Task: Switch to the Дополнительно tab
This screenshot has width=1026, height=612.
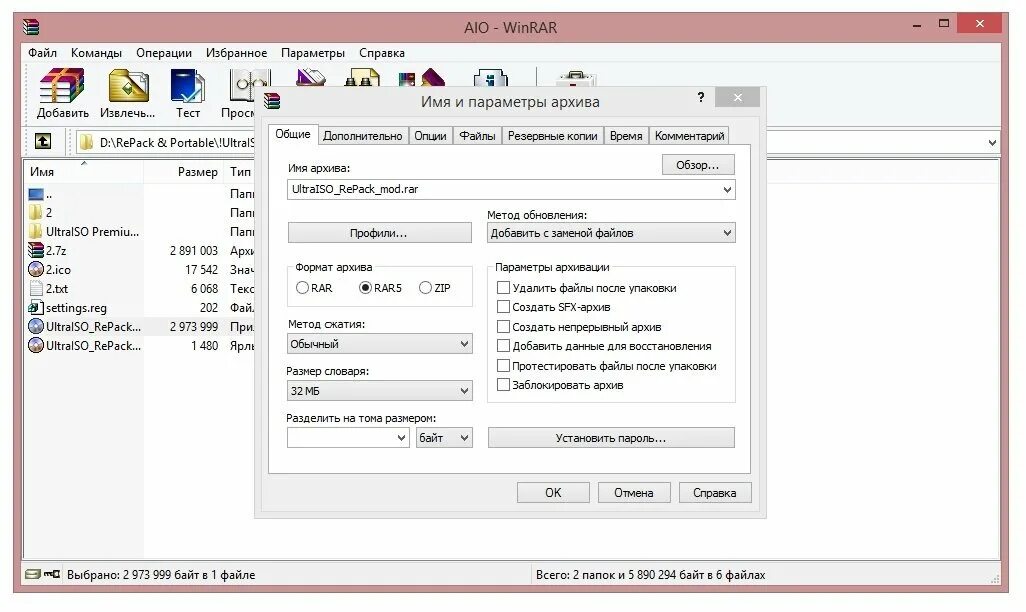Action: pyautogui.click(x=363, y=135)
